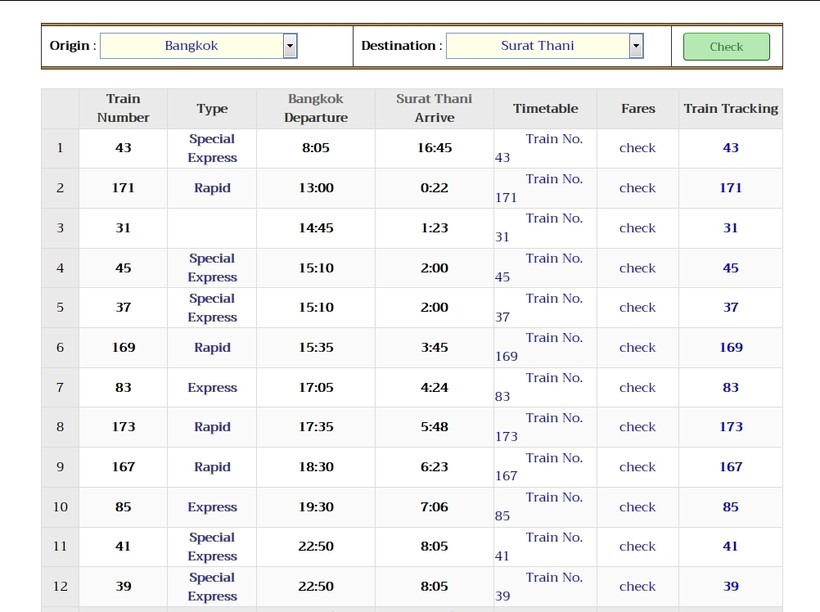Check fares for train 41

(x=637, y=547)
